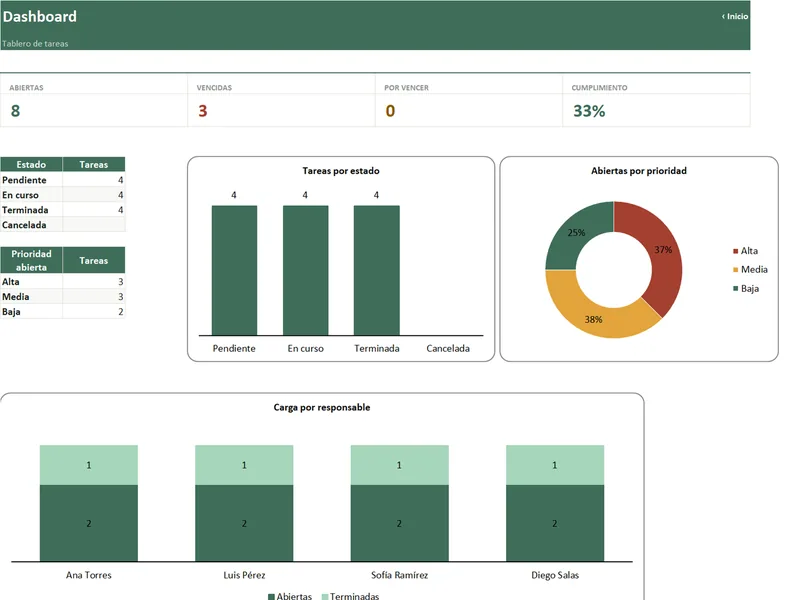Click the 'En curso' cell in the Estado table
800x600 pixels.
31,195
